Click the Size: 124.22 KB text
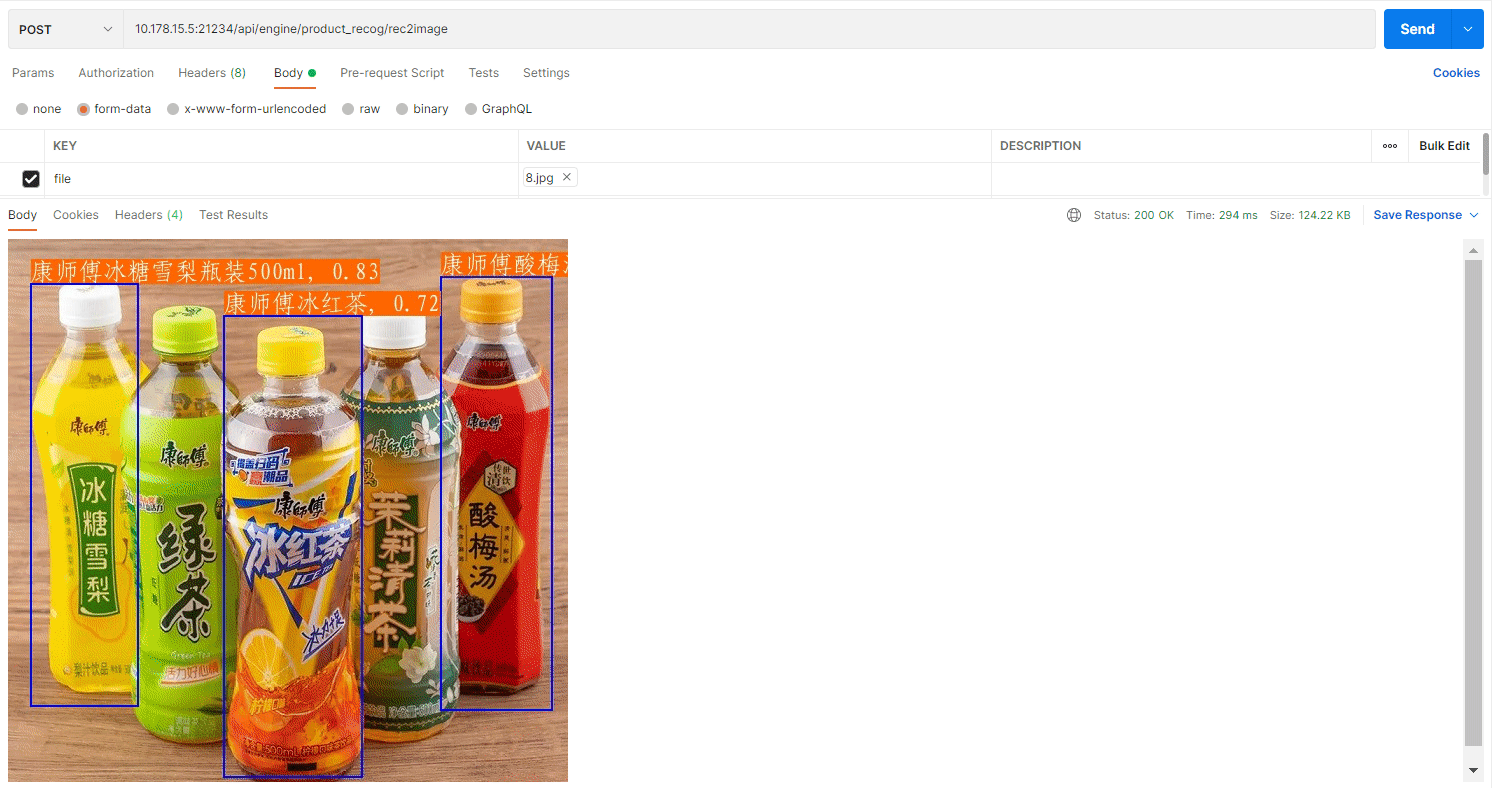1498x788 pixels. click(1310, 215)
